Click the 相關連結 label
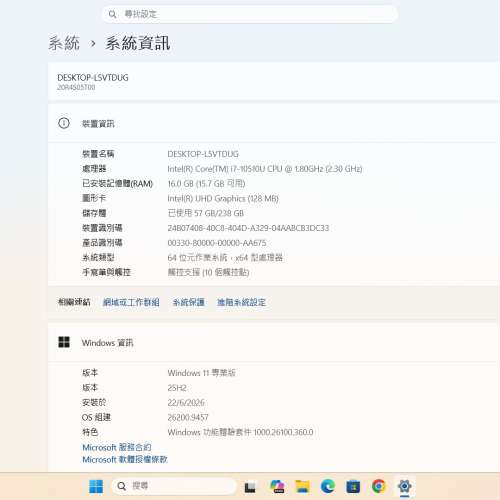 tap(74, 302)
